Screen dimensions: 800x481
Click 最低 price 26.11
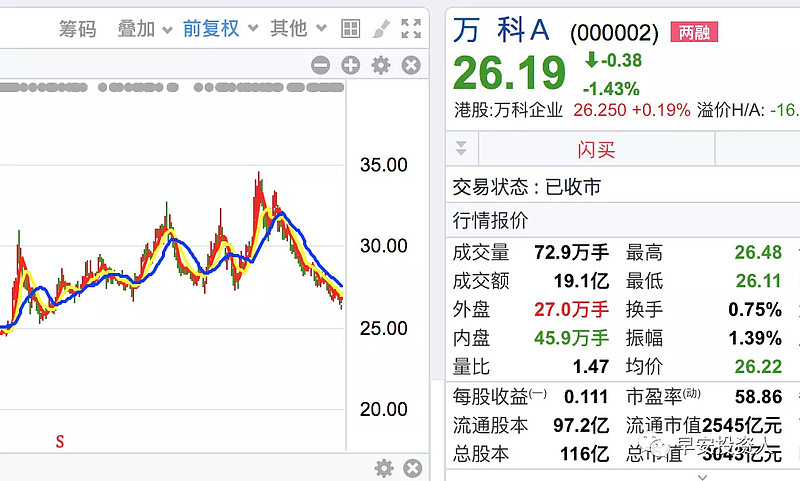[x=758, y=281]
